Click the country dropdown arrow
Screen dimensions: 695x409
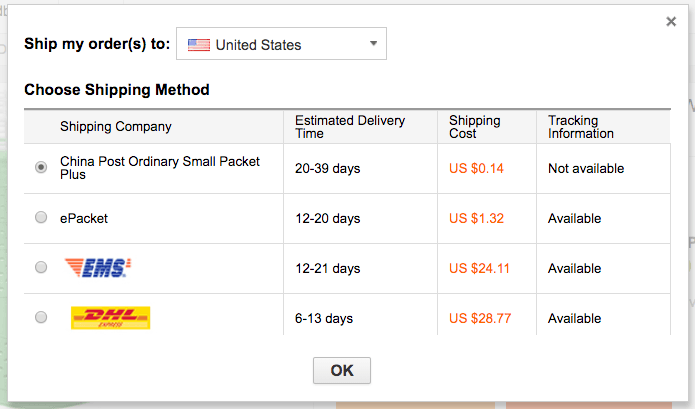coord(372,44)
